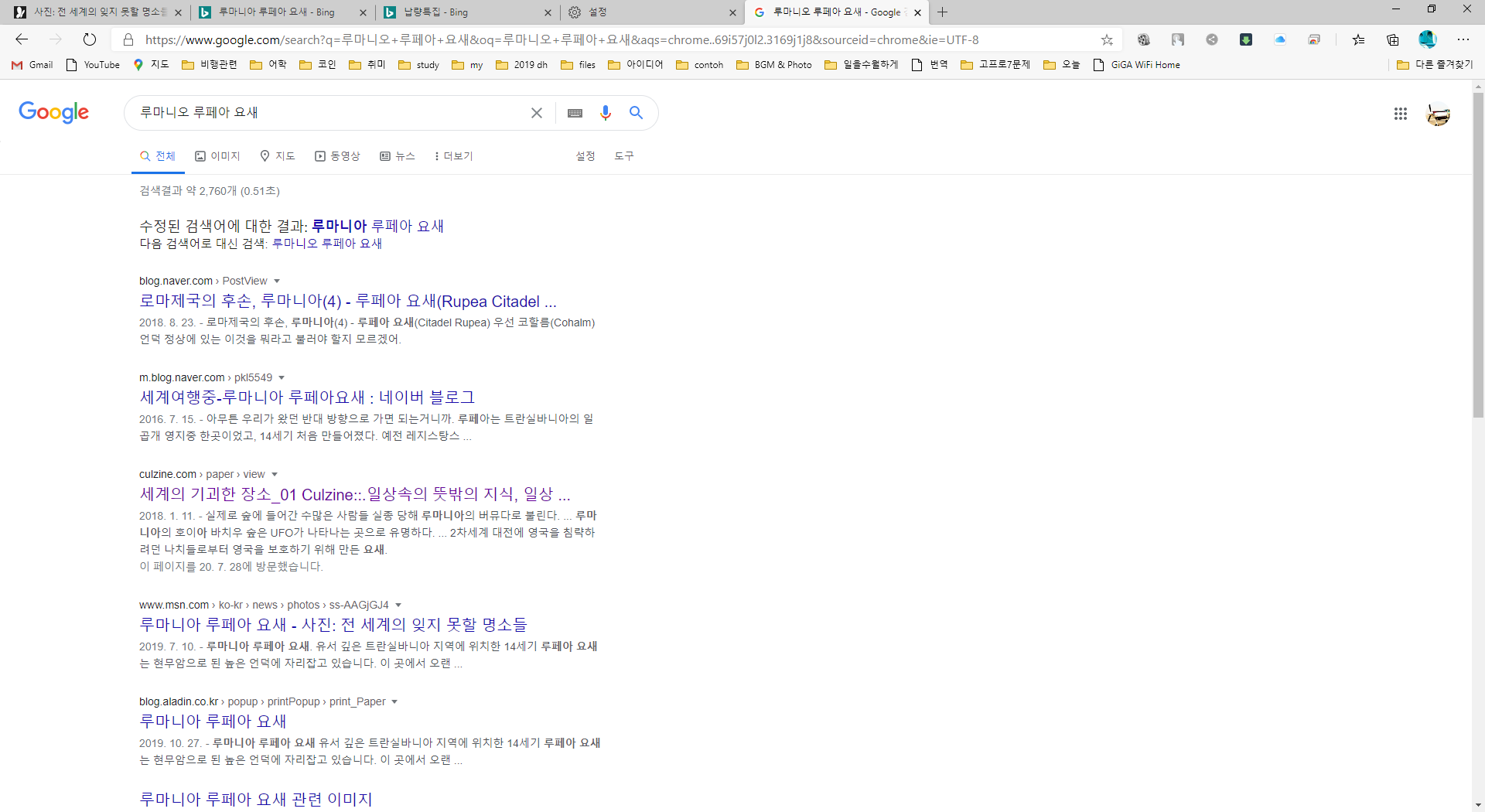The height and width of the screenshot is (812, 1485).
Task: Open search 설정 menu
Action: pos(585,156)
